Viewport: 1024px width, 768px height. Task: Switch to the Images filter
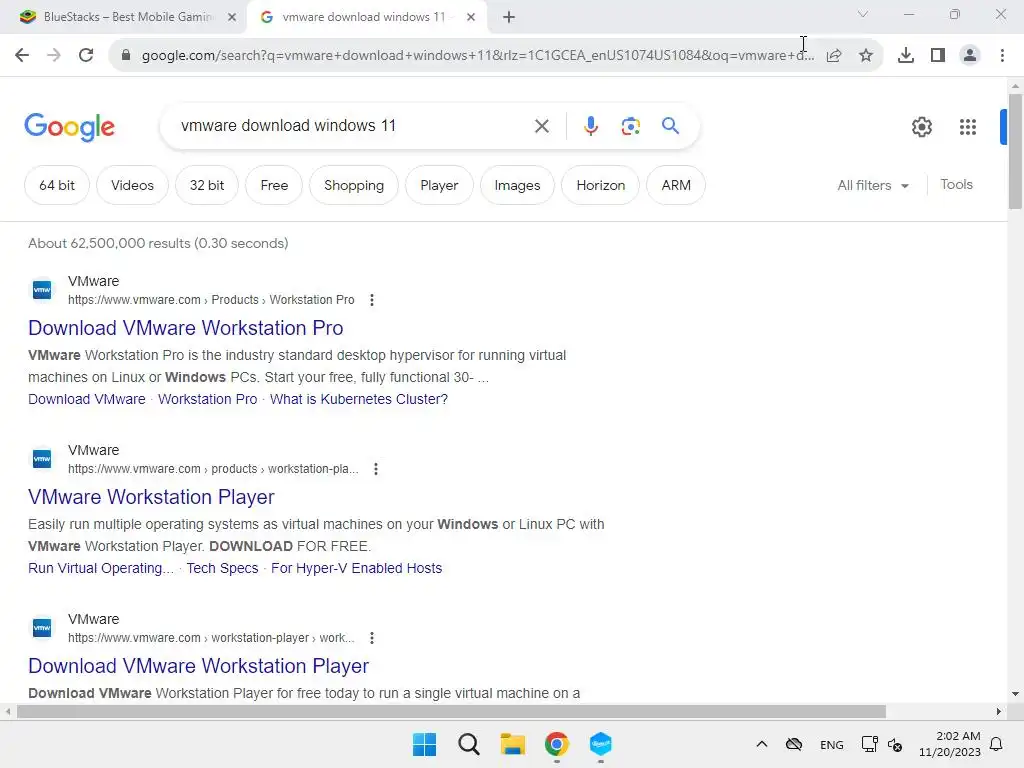coord(517,185)
